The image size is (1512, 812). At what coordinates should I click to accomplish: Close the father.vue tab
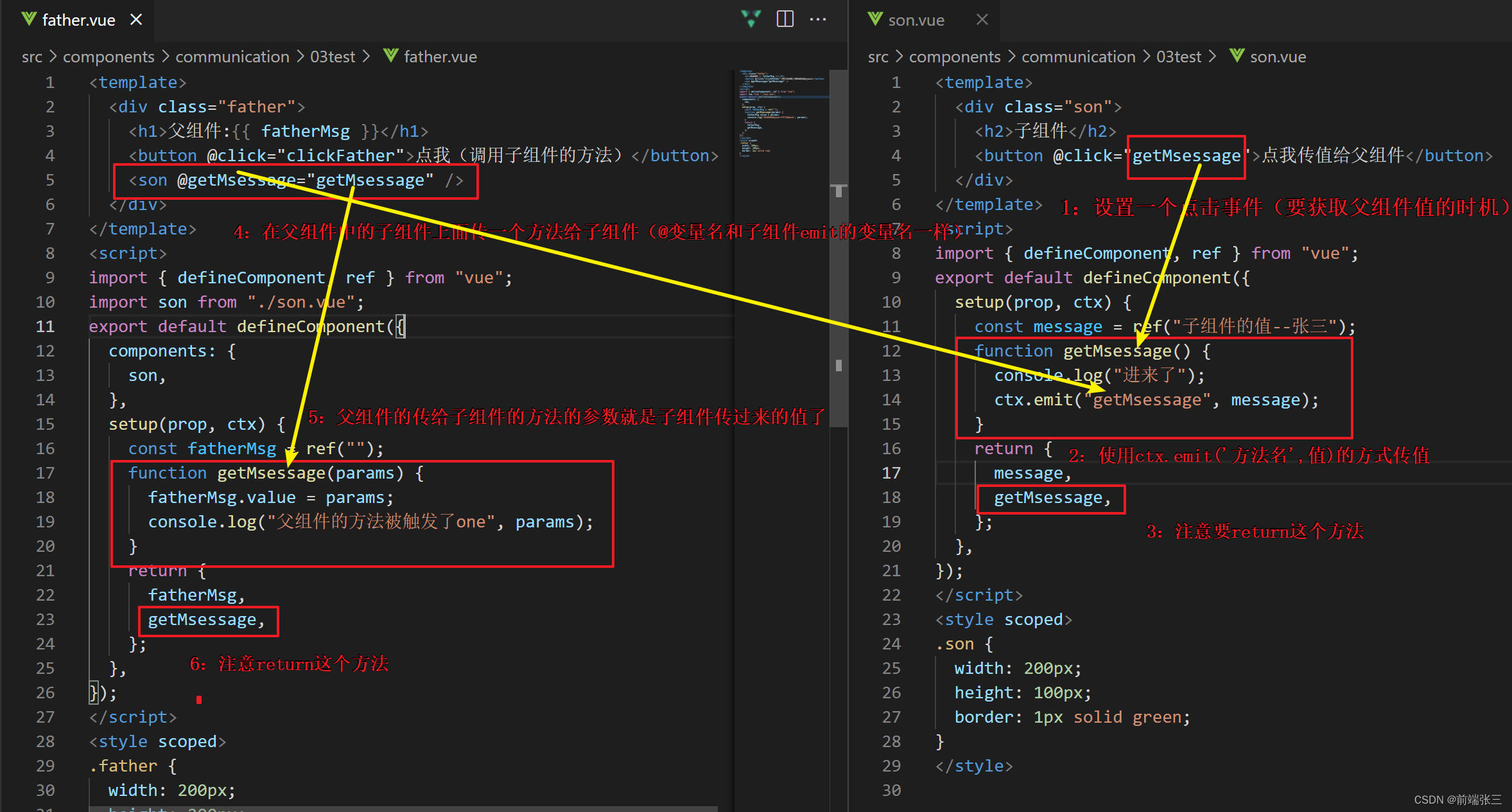click(136, 20)
